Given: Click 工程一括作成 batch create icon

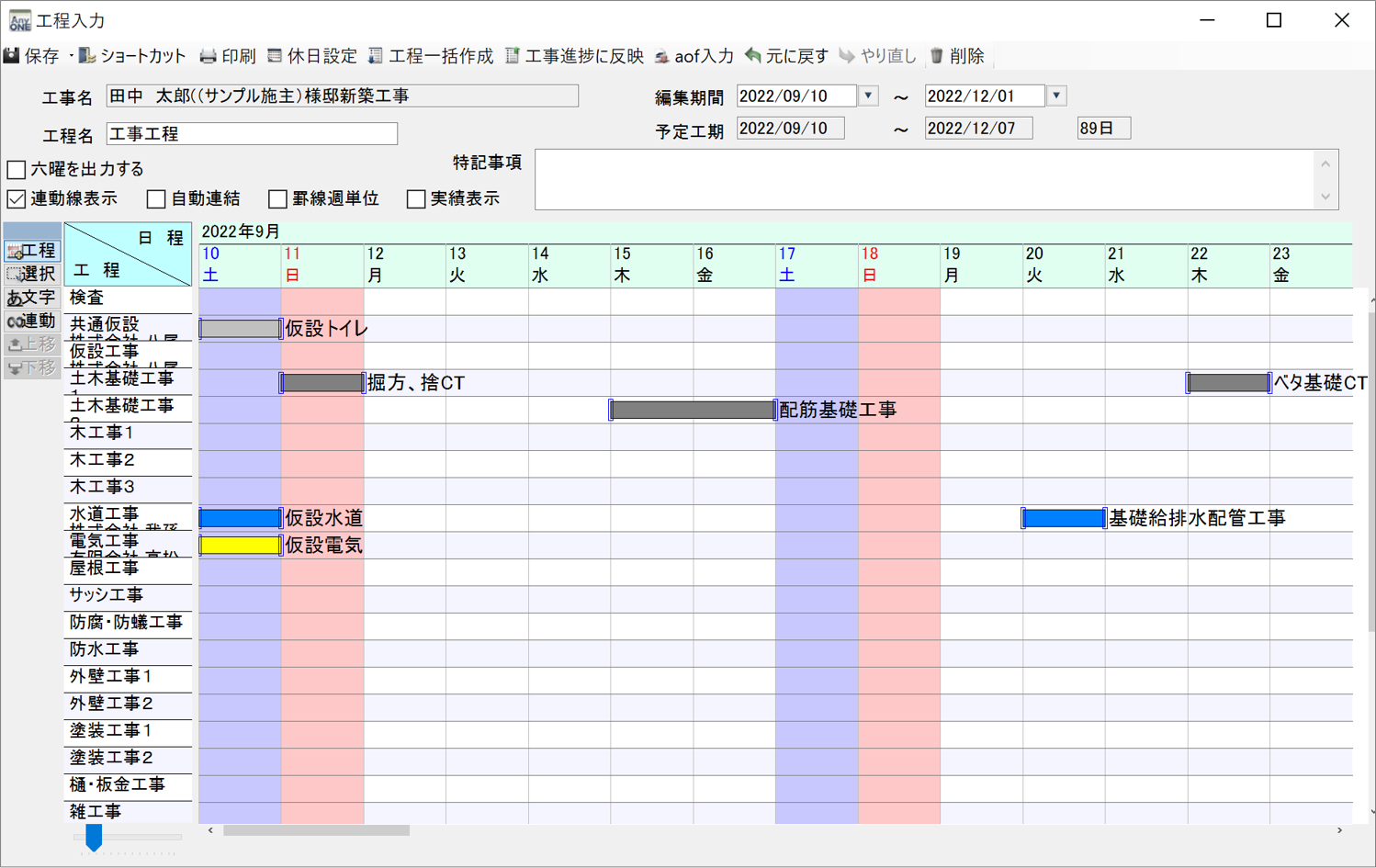Looking at the screenshot, I should coord(376,56).
